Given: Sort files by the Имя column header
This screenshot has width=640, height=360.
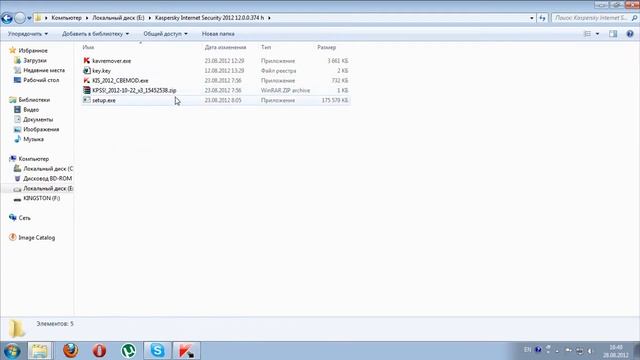Looking at the screenshot, I should 88,47.
